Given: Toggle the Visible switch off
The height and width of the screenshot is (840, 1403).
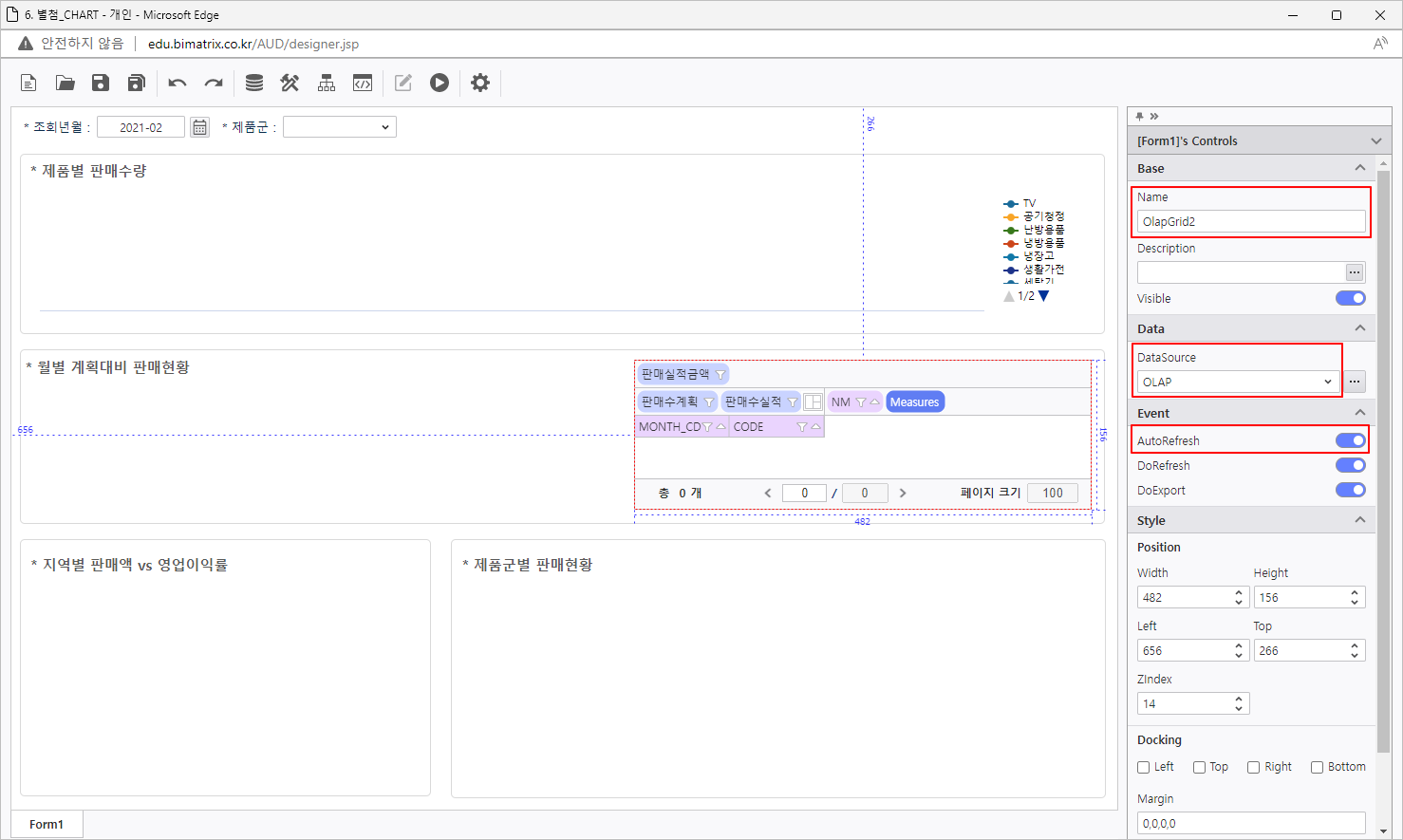Looking at the screenshot, I should click(x=1350, y=298).
